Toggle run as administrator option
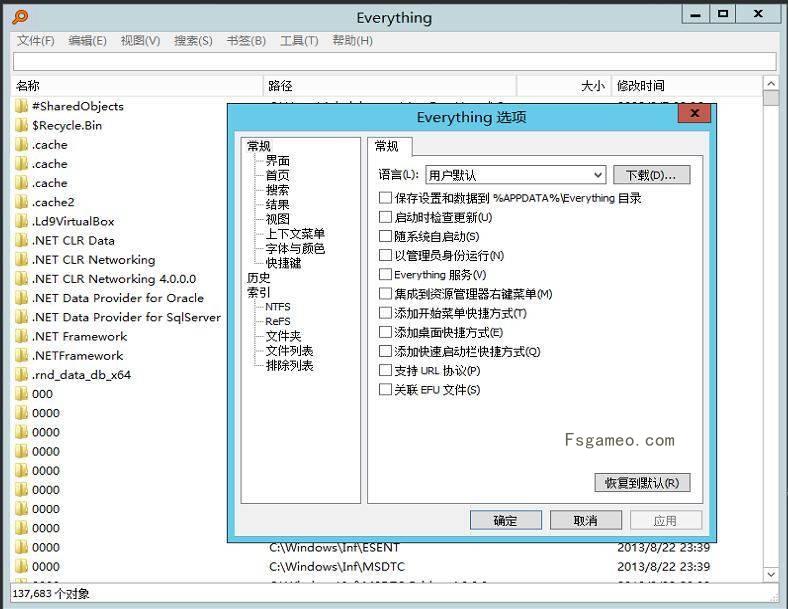This screenshot has height=609, width=788. point(385,255)
